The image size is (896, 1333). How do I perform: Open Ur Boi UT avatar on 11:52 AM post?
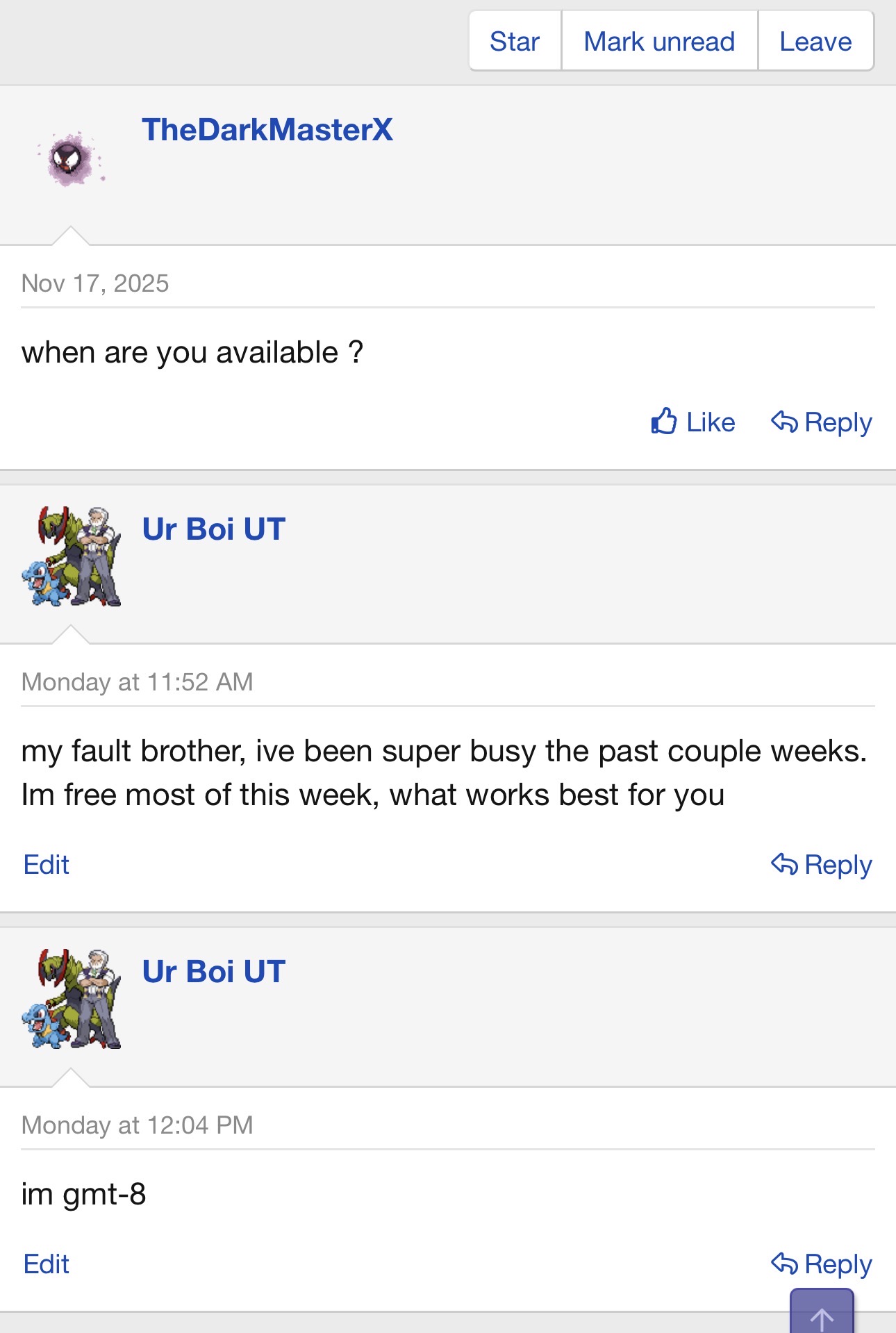pos(72,556)
